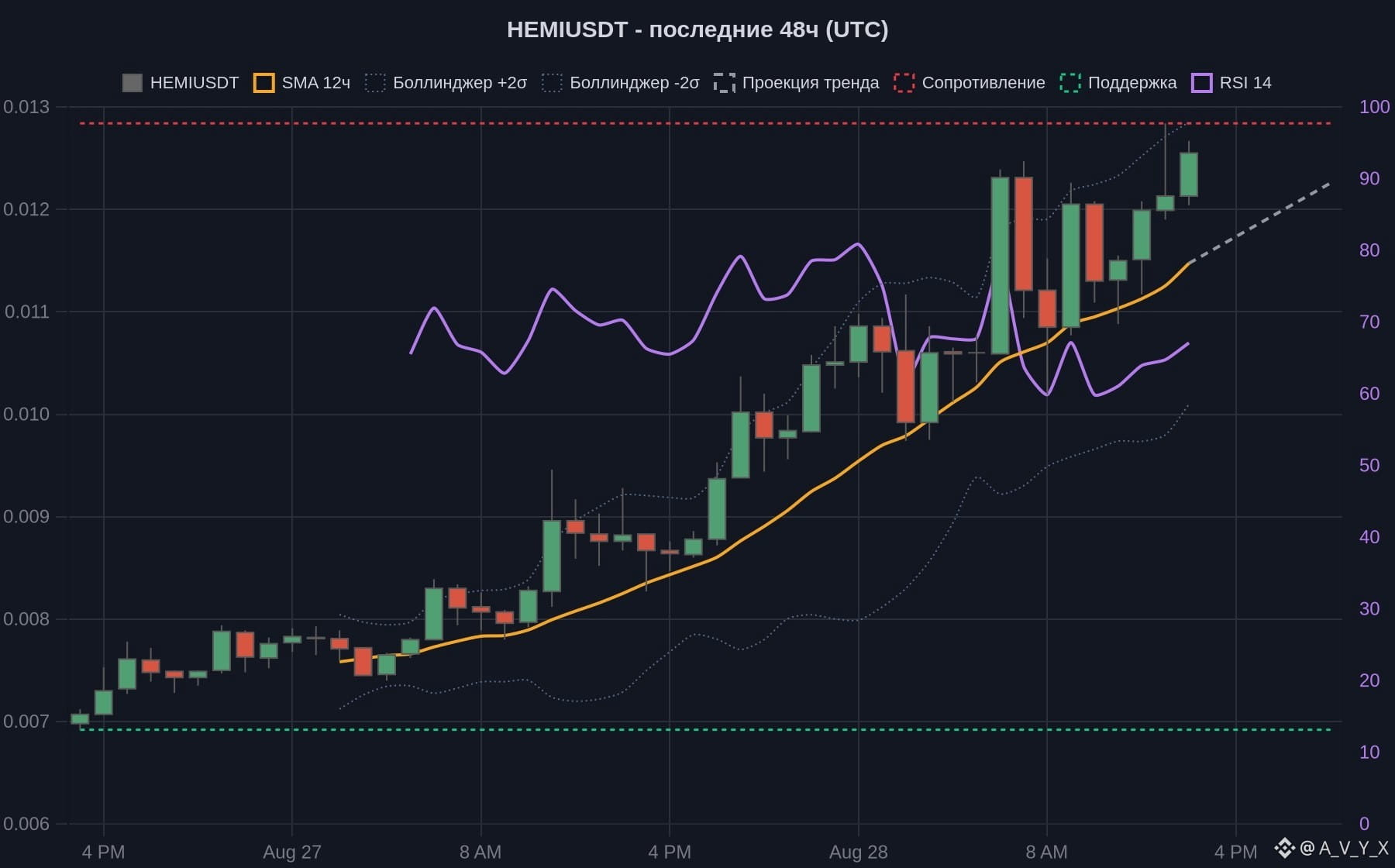Click the dotted Боллинджер -2σ legend icon
1395x868 pixels.
pos(552,83)
